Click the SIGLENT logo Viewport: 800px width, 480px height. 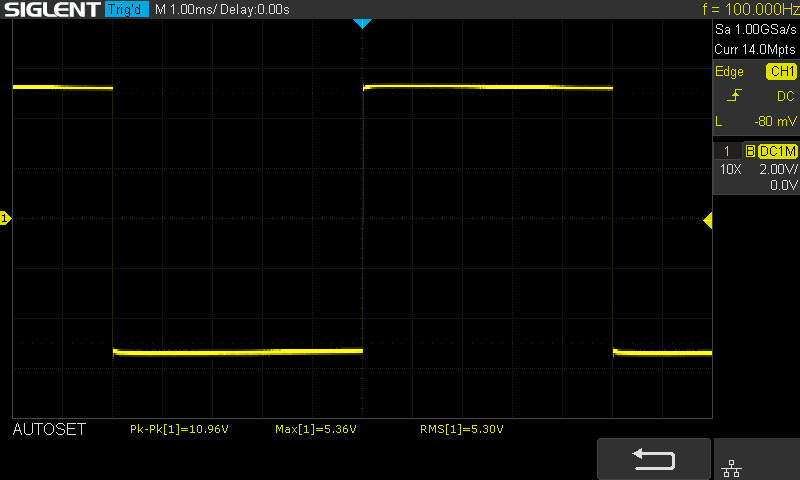tap(52, 9)
